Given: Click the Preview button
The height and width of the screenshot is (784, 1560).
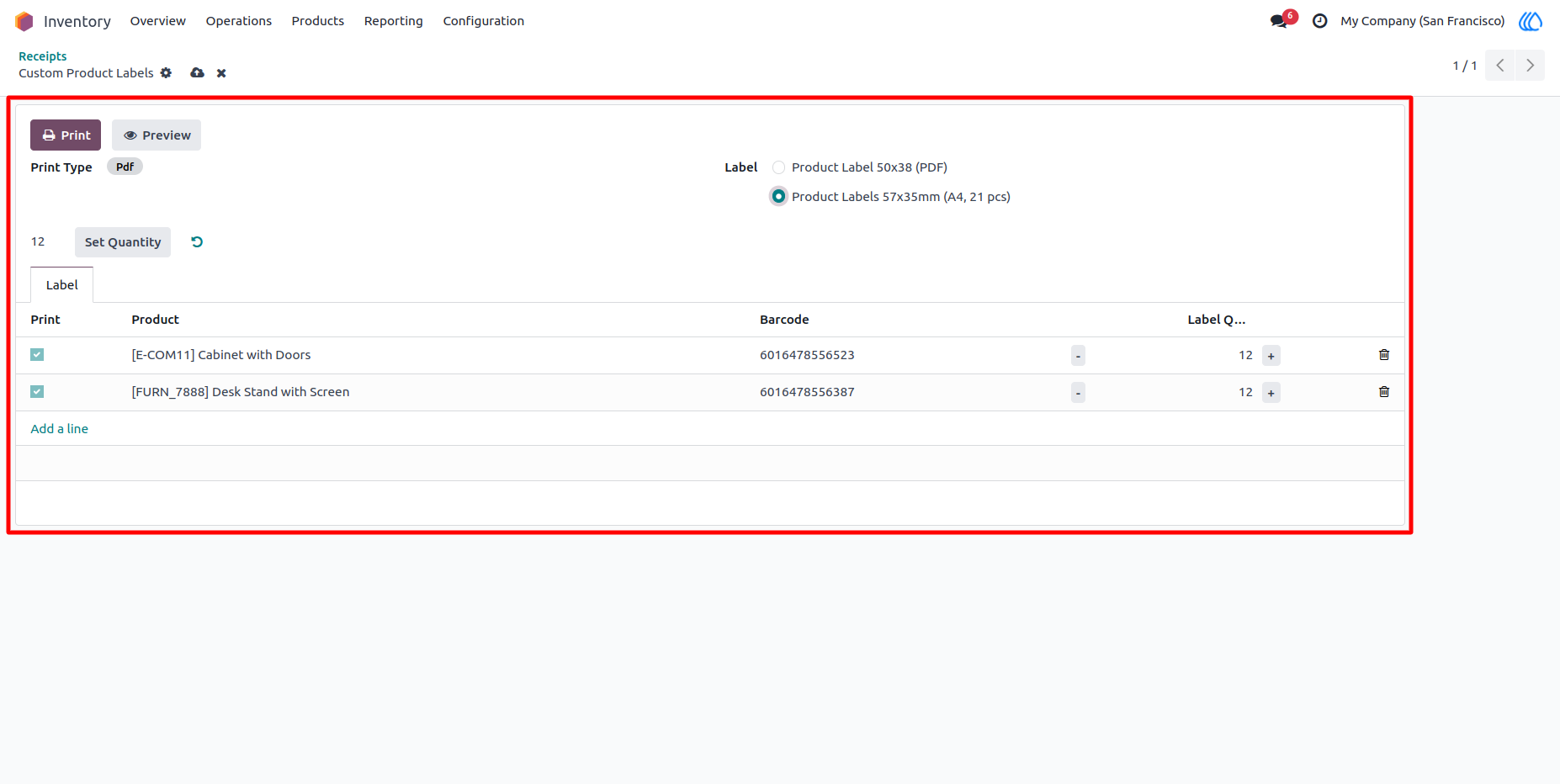Looking at the screenshot, I should [157, 135].
